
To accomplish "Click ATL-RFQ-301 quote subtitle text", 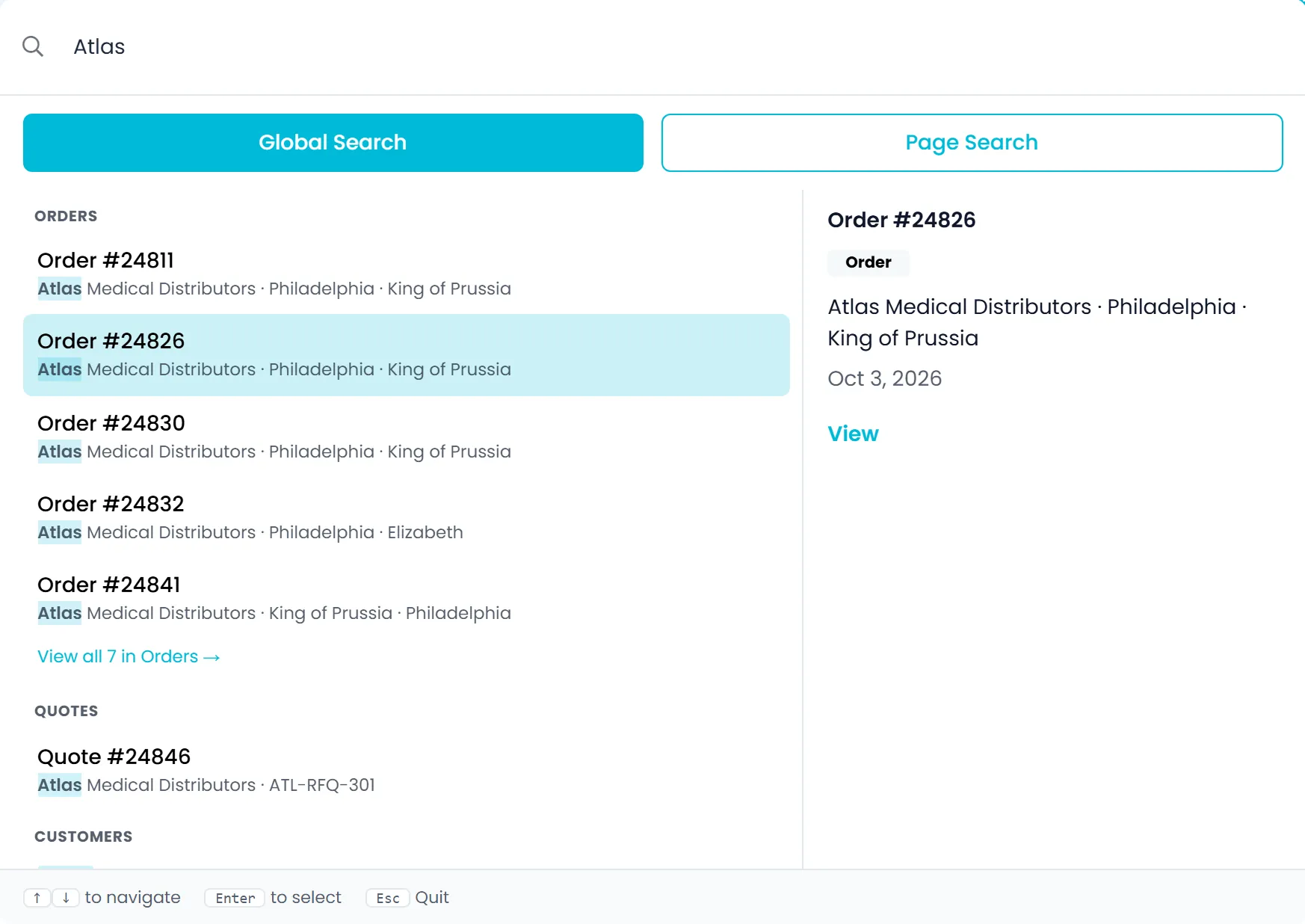I will [322, 785].
